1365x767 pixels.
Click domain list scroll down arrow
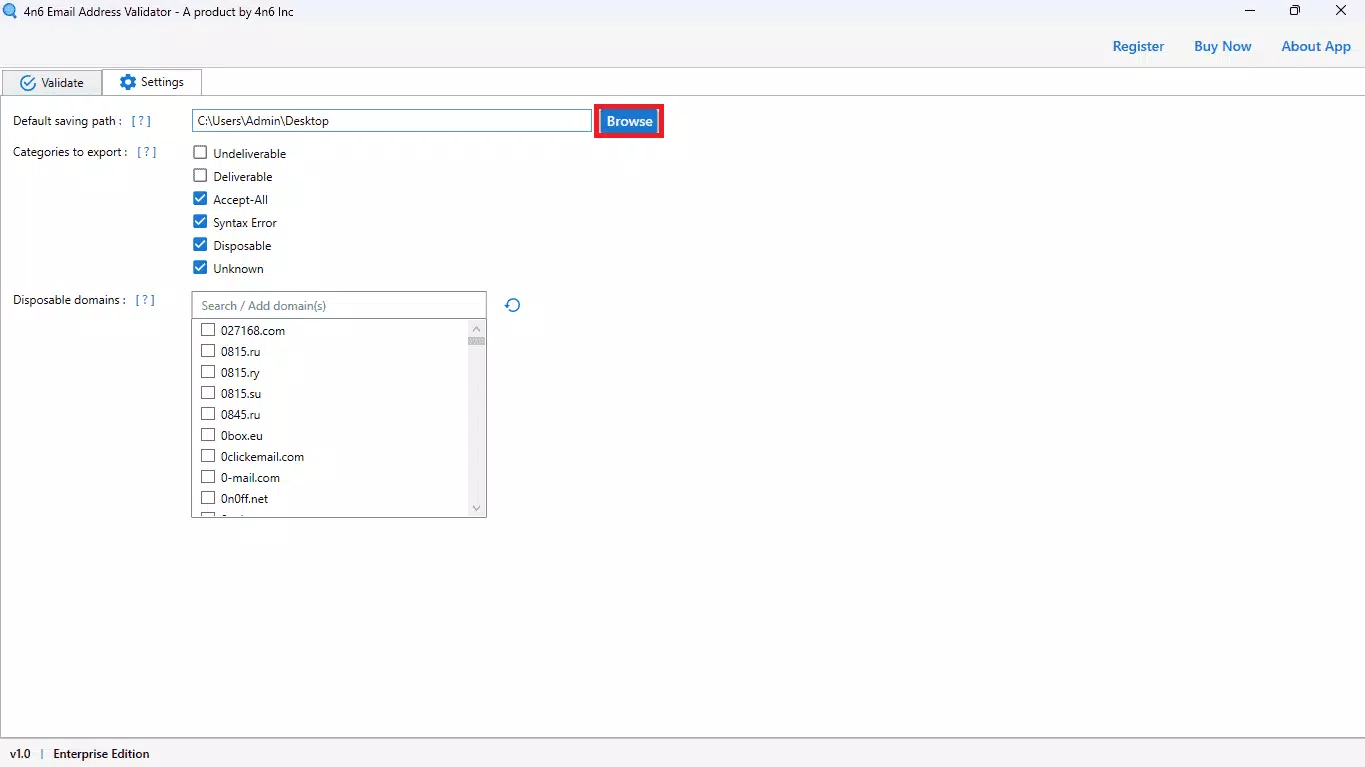[476, 508]
